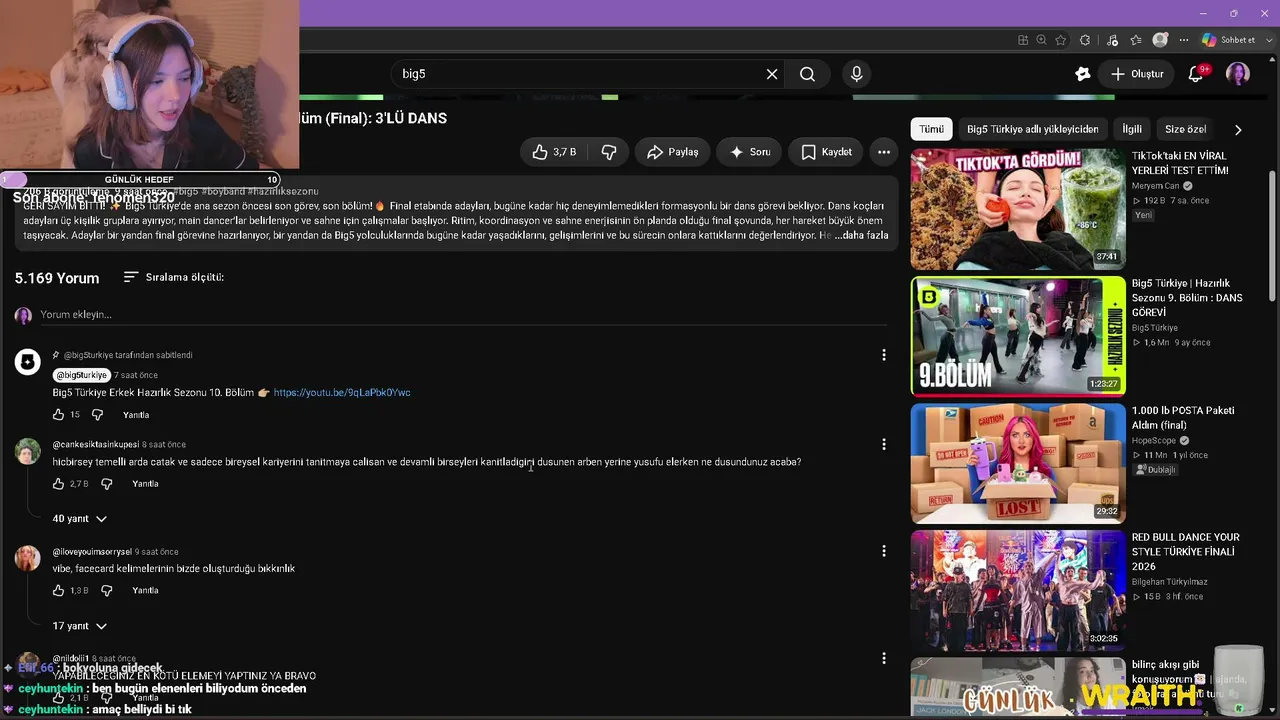The height and width of the screenshot is (720, 1280).
Task: Expand the arrow next to Sohbet et
Action: 1269,40
